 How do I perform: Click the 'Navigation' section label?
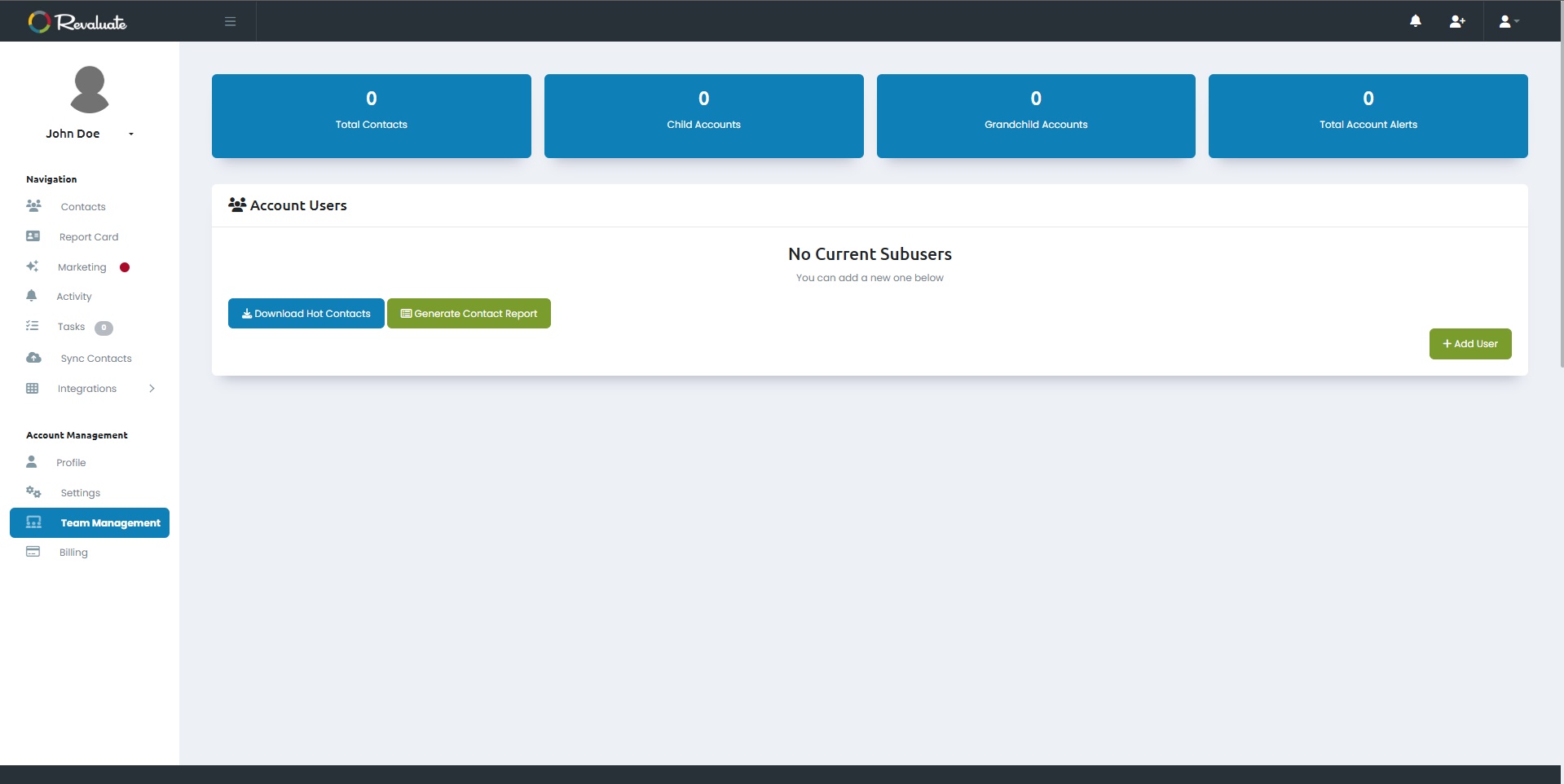(51, 179)
